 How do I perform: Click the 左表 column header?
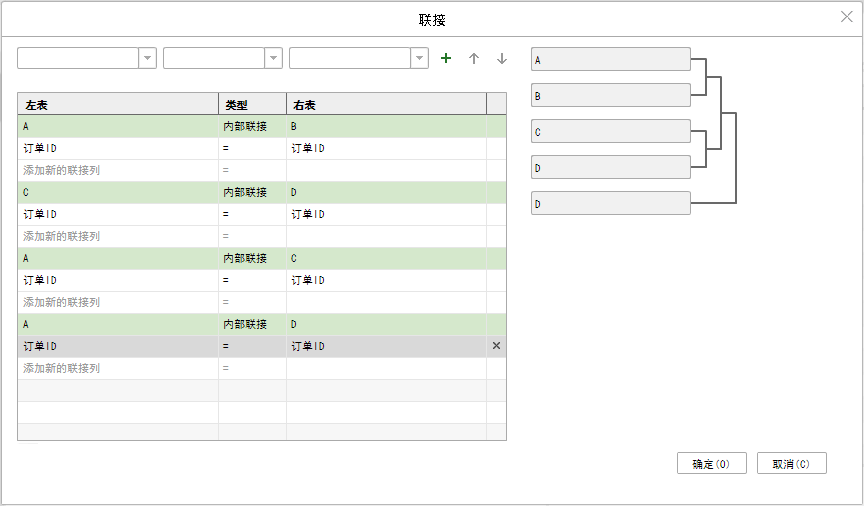coord(118,104)
